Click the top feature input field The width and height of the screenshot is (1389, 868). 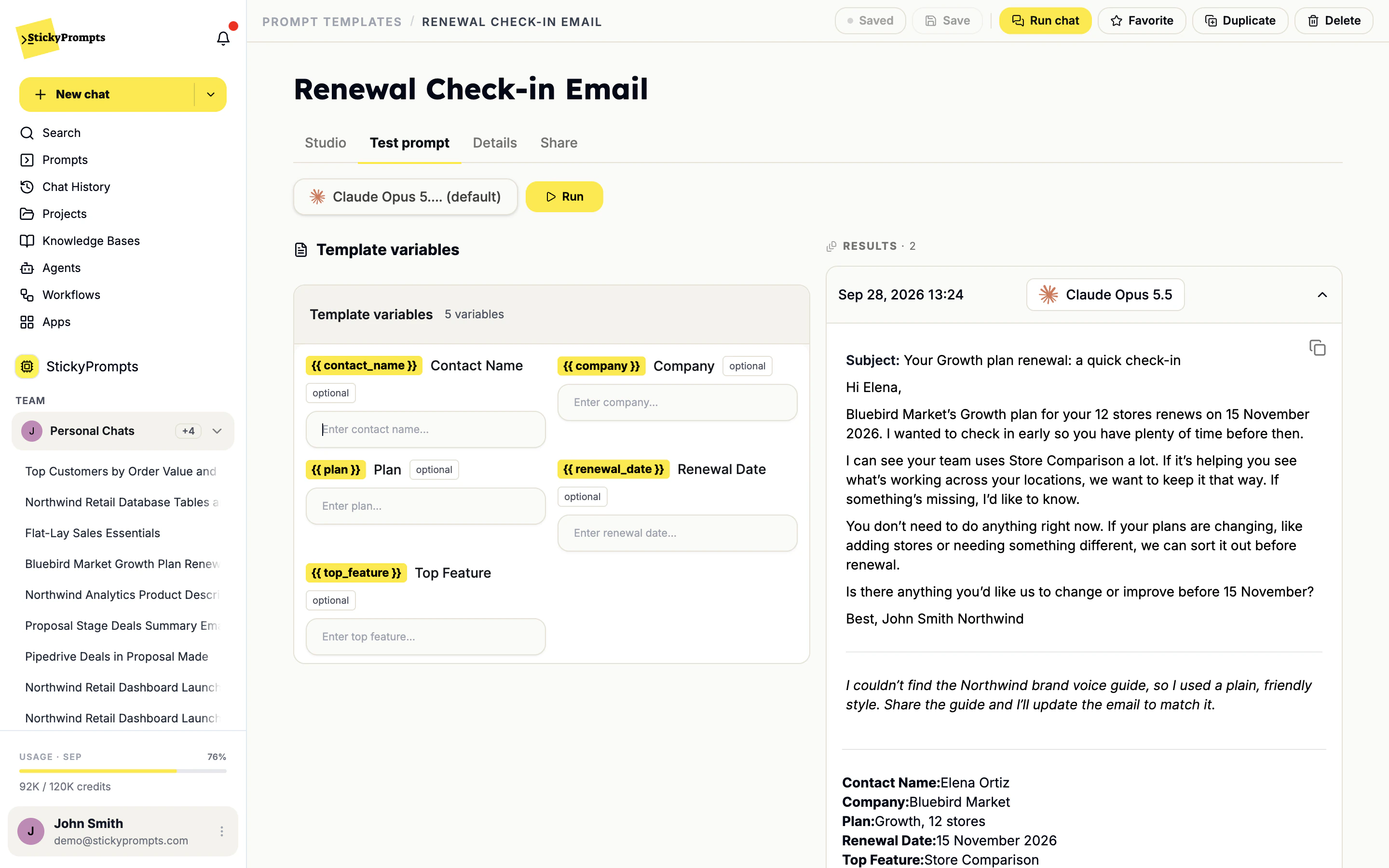(x=425, y=637)
